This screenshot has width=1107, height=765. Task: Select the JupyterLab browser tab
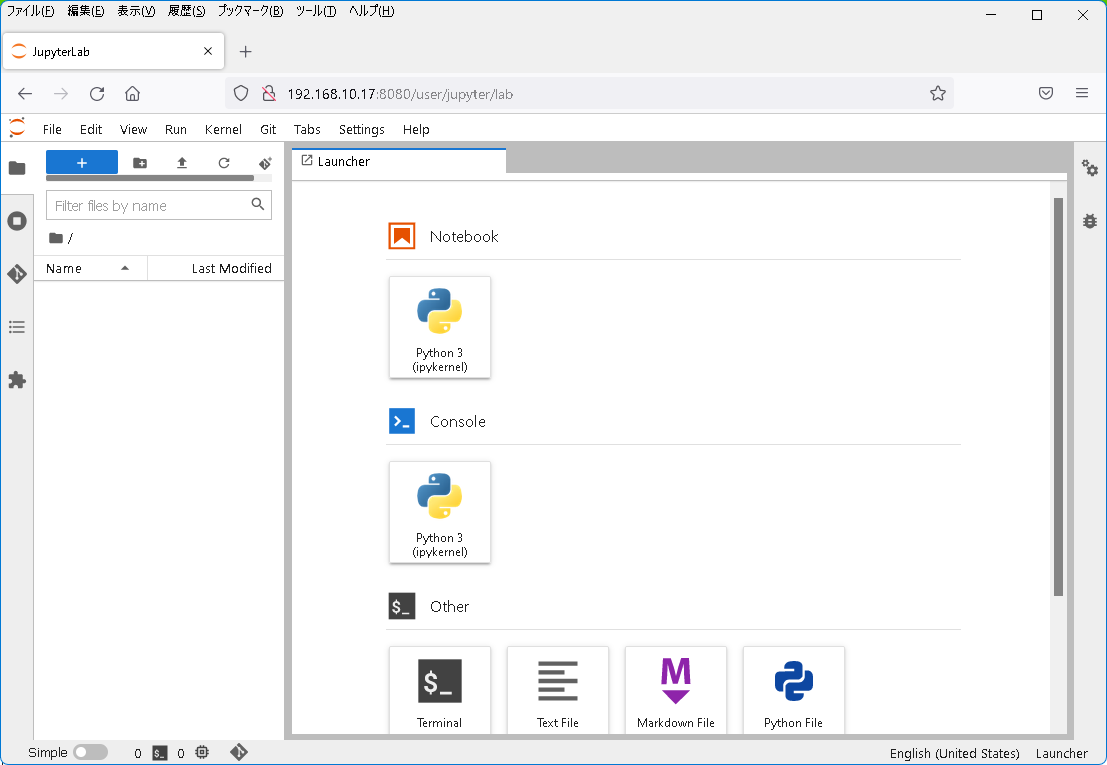coord(113,52)
